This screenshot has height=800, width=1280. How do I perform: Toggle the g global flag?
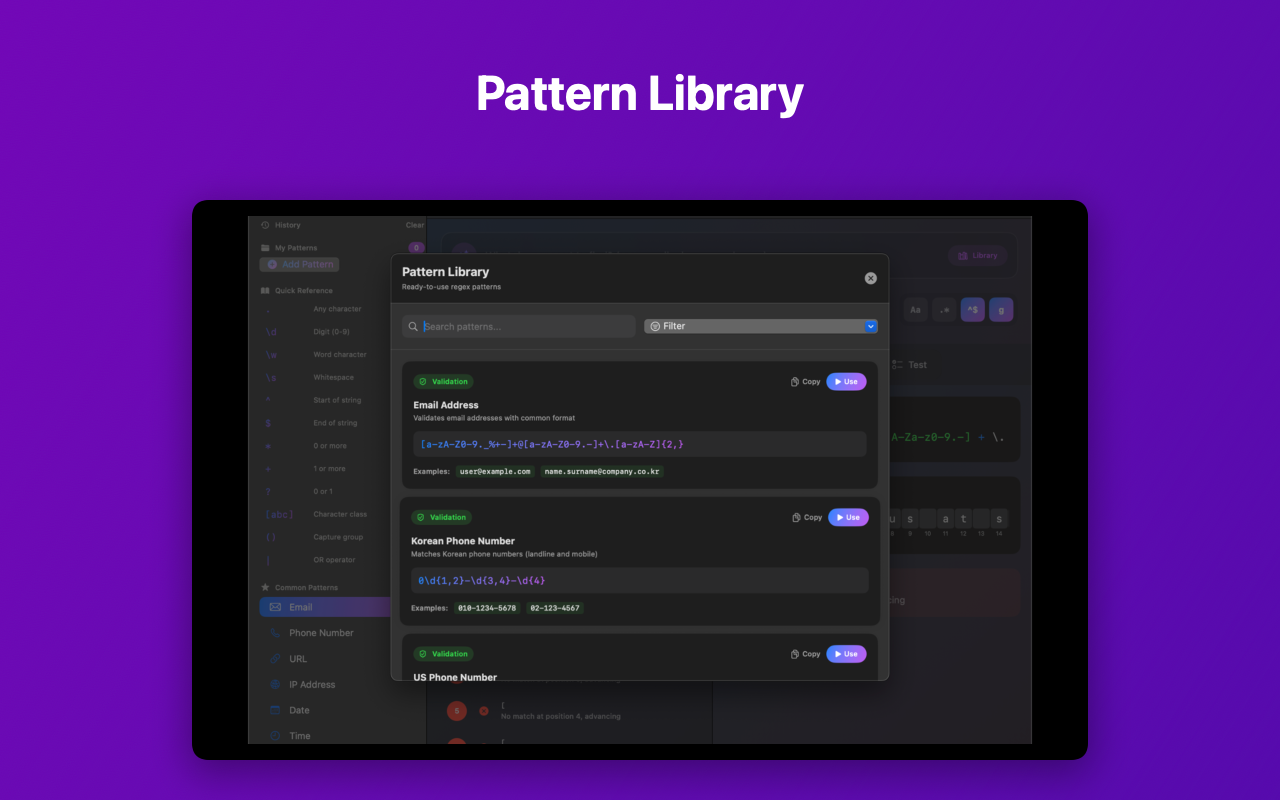coord(1001,310)
